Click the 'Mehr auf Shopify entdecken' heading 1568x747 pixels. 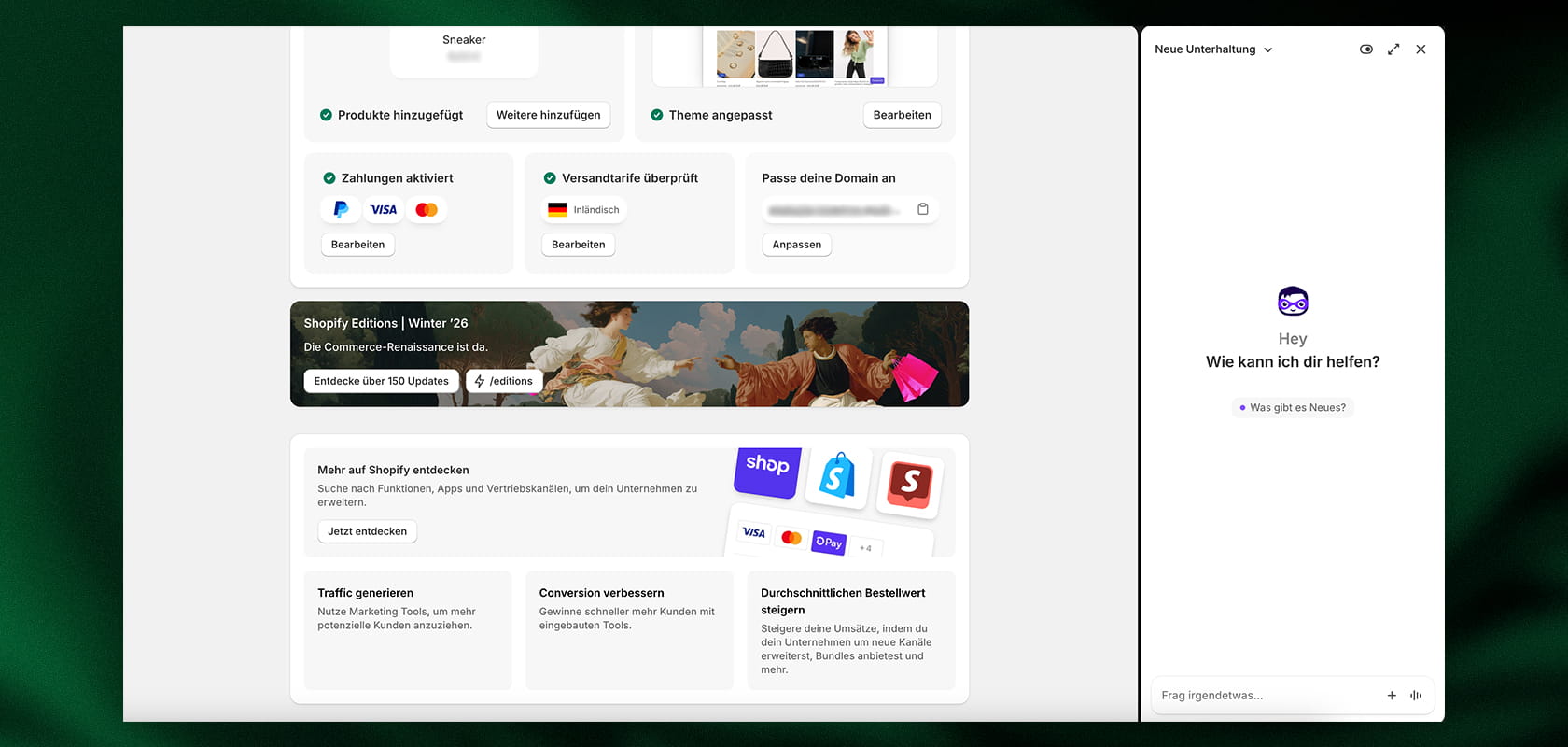click(x=393, y=470)
